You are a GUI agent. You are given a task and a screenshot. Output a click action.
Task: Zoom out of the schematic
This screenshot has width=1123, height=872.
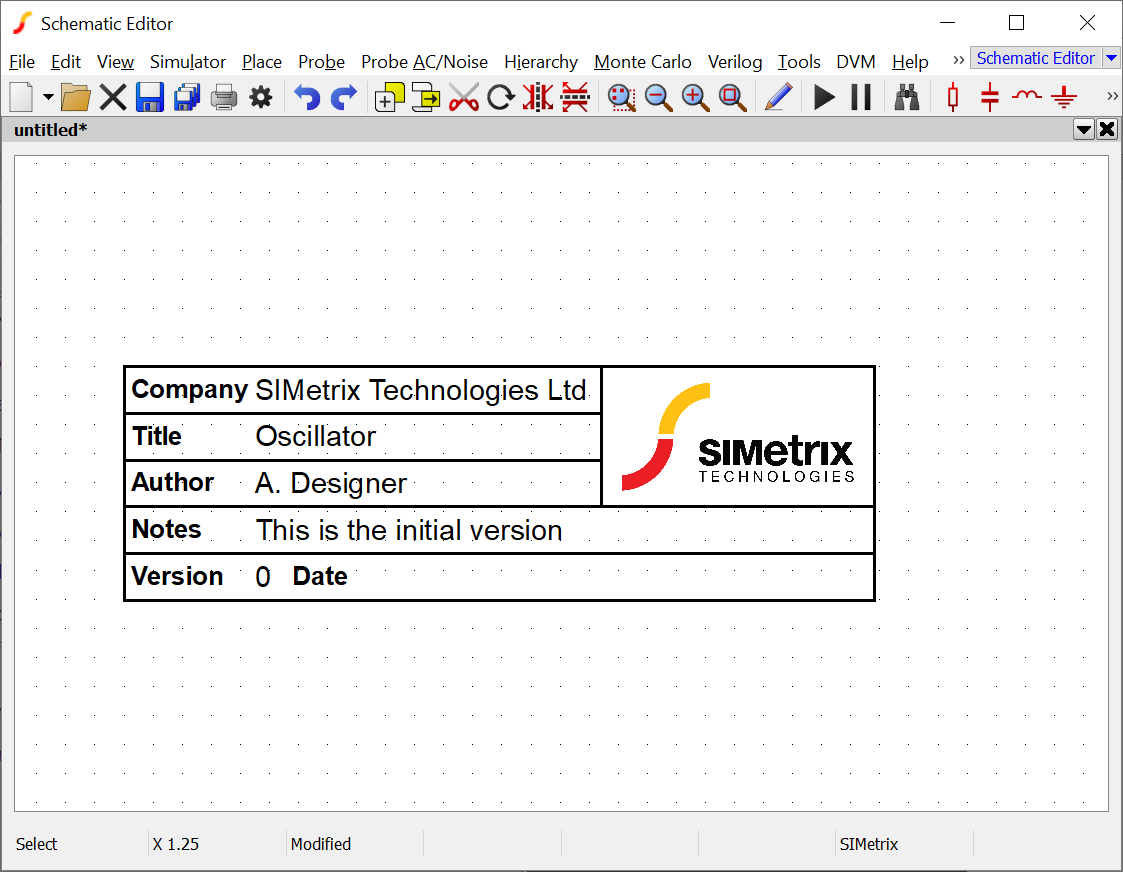coord(658,97)
